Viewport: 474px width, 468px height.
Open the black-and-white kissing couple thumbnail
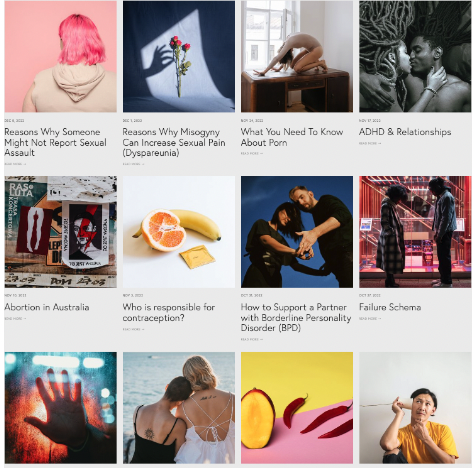(415, 56)
